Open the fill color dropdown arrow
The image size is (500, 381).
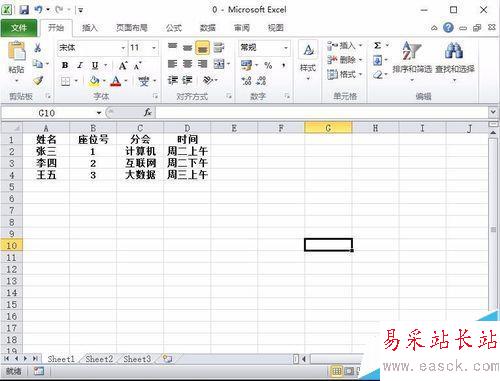pos(104,81)
